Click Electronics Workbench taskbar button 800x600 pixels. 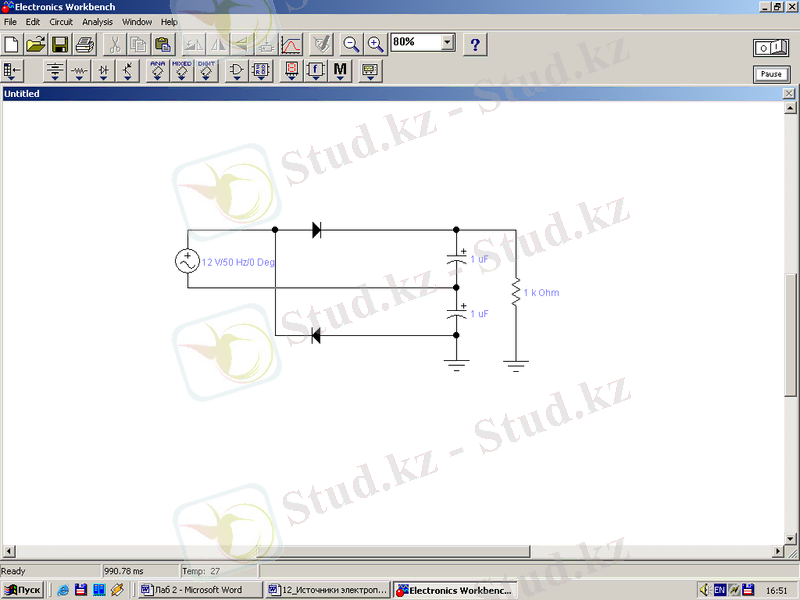(456, 590)
